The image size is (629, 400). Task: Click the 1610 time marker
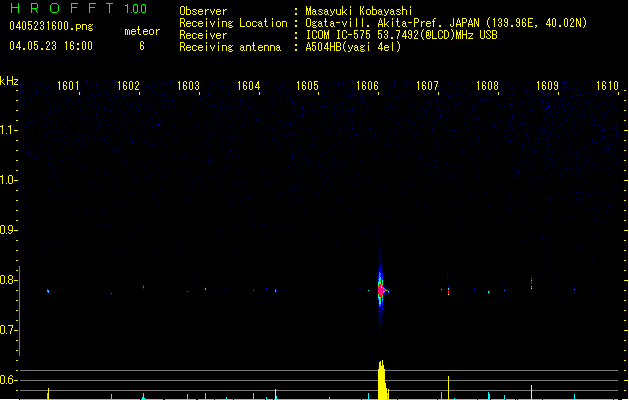(607, 86)
